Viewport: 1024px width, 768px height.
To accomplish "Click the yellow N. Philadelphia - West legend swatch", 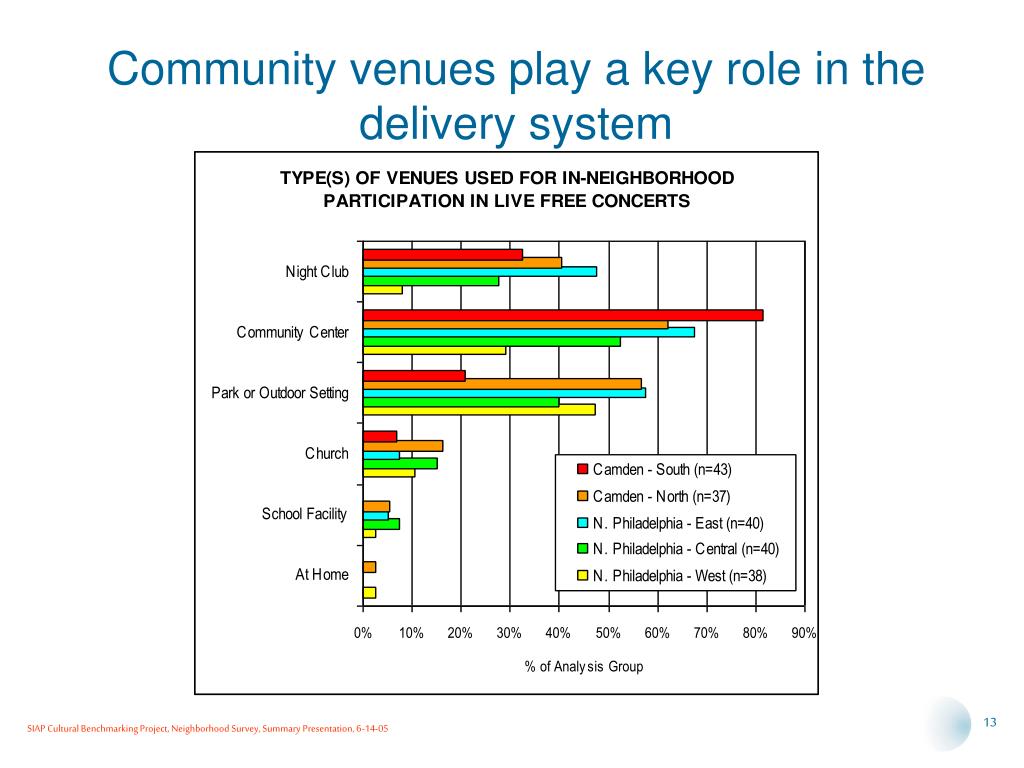I will (x=583, y=576).
